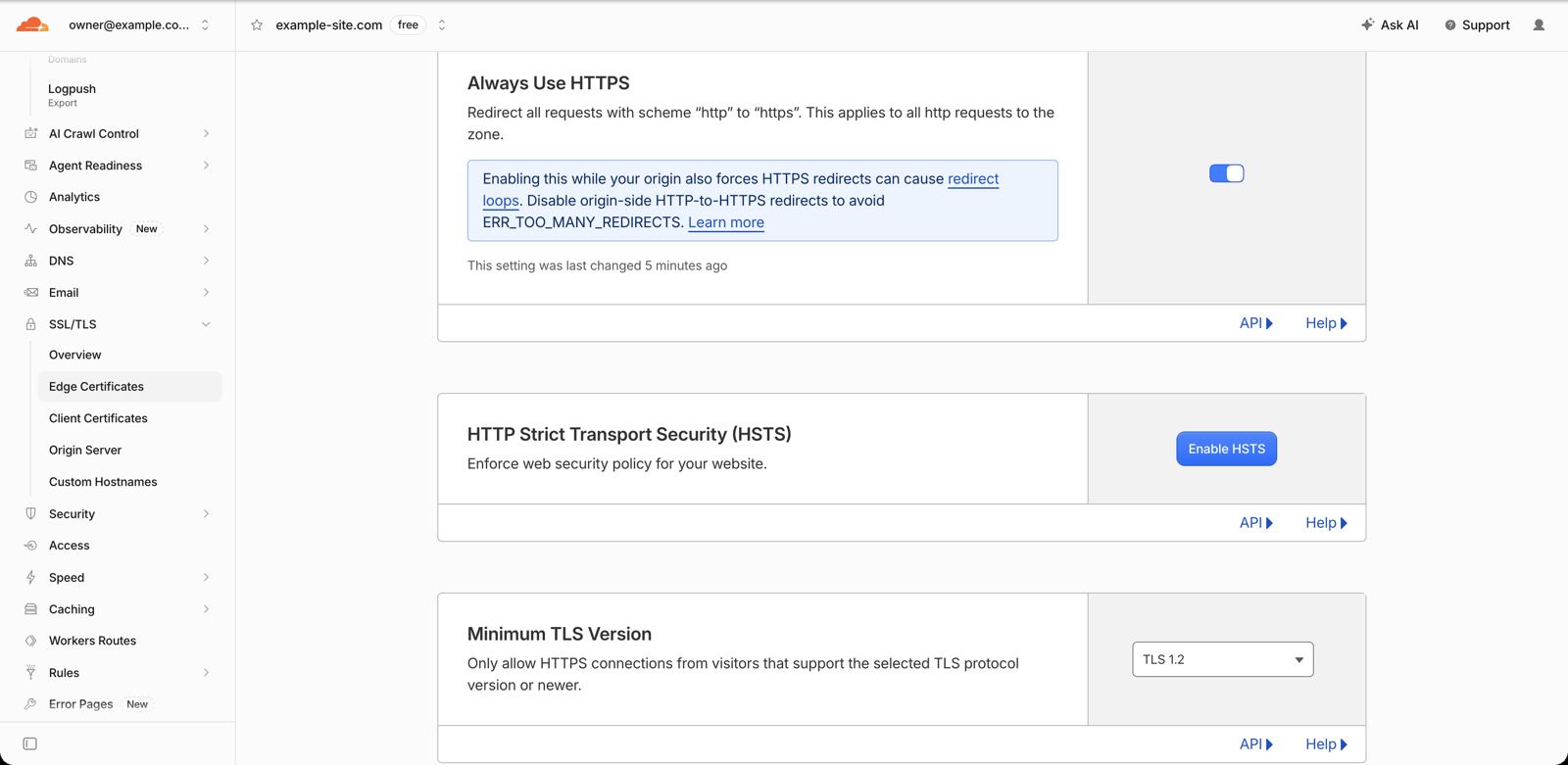Collapse the SSL/TLS sidebar section

(206, 324)
